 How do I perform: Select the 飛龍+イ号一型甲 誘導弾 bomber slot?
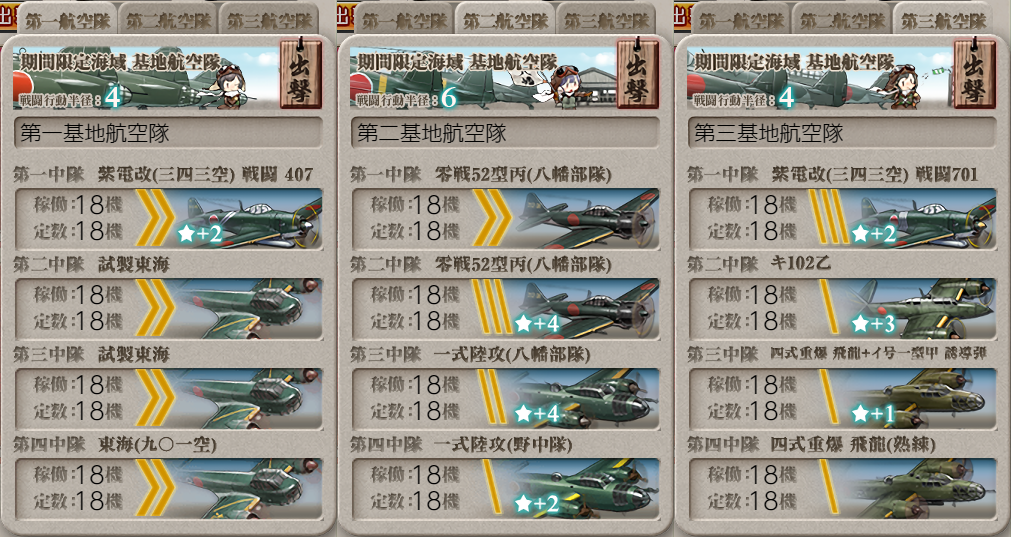842,399
